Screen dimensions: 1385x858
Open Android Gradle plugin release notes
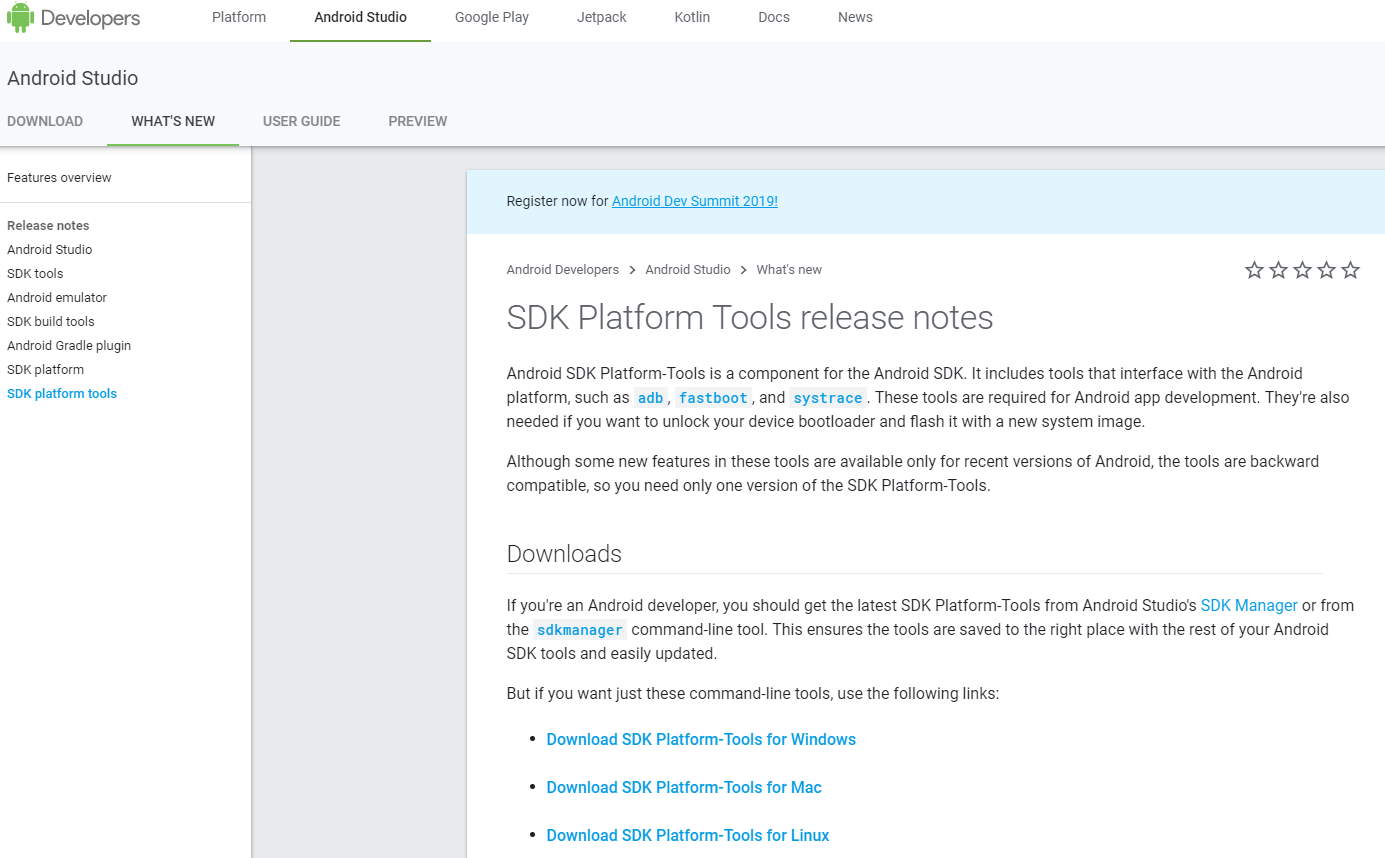coord(69,345)
